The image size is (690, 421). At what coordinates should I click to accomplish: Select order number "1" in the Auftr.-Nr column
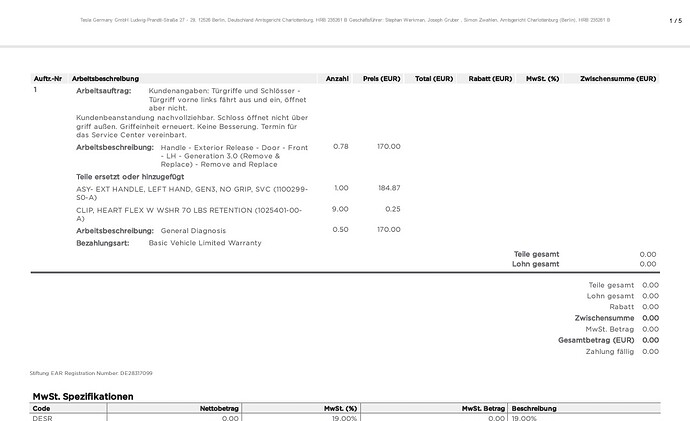35,90
